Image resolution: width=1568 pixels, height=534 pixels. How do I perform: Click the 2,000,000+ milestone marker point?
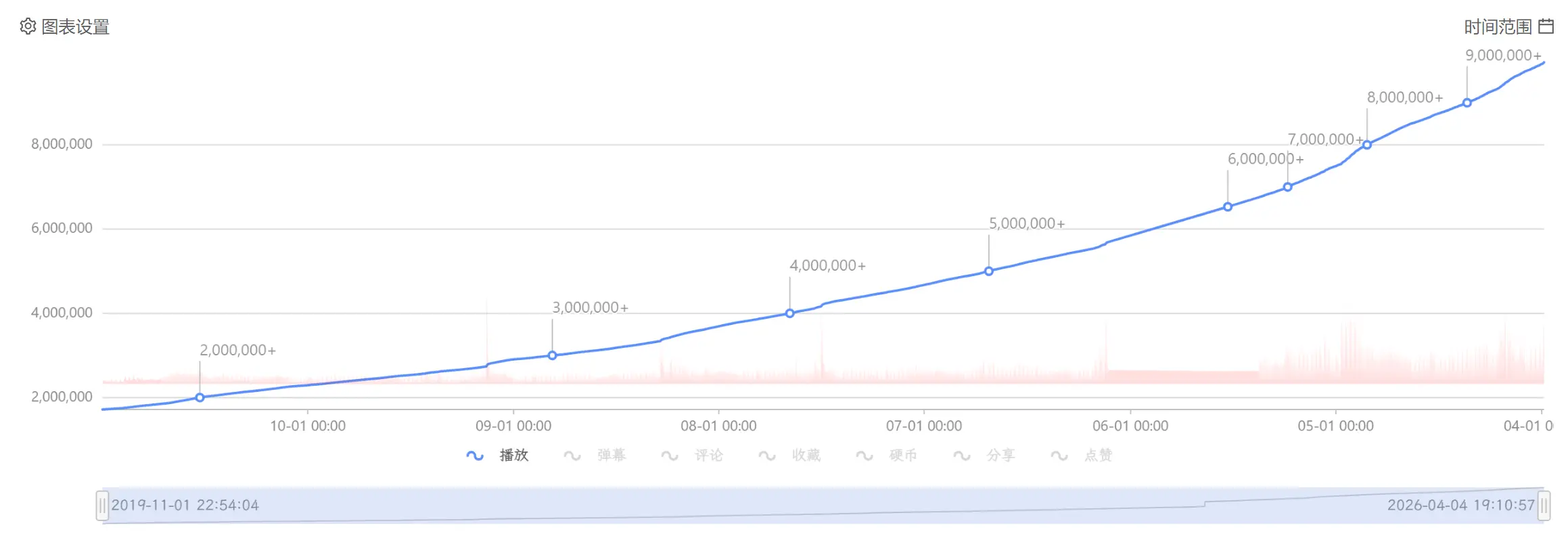coord(200,397)
